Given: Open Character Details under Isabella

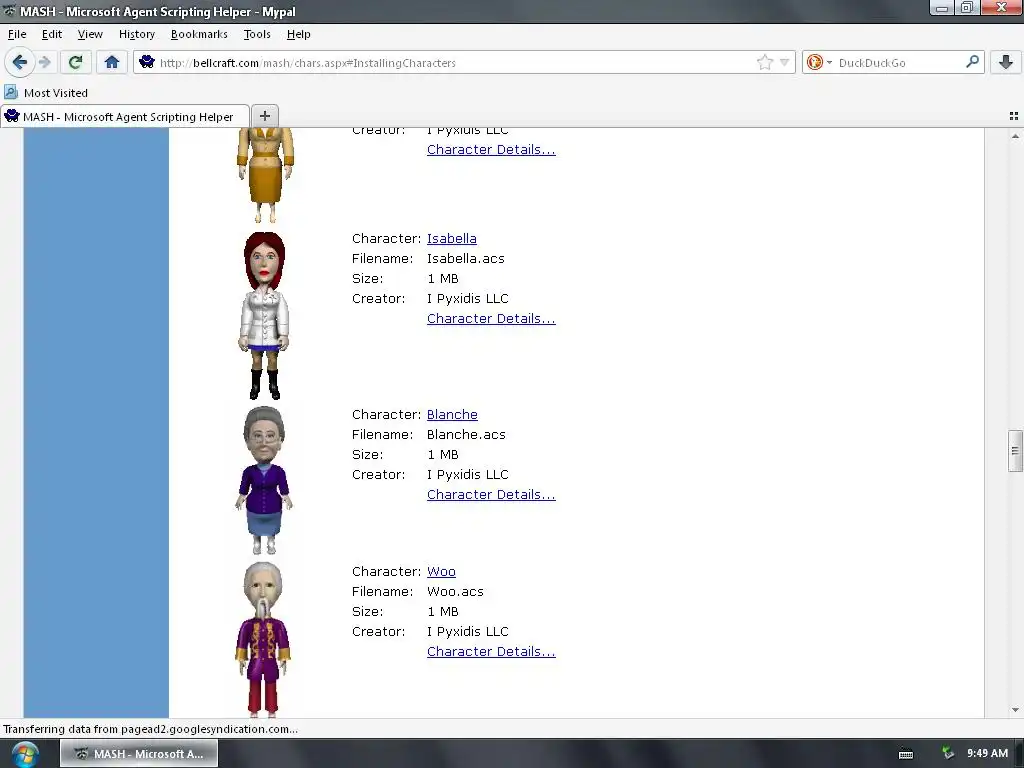Looking at the screenshot, I should (x=491, y=318).
